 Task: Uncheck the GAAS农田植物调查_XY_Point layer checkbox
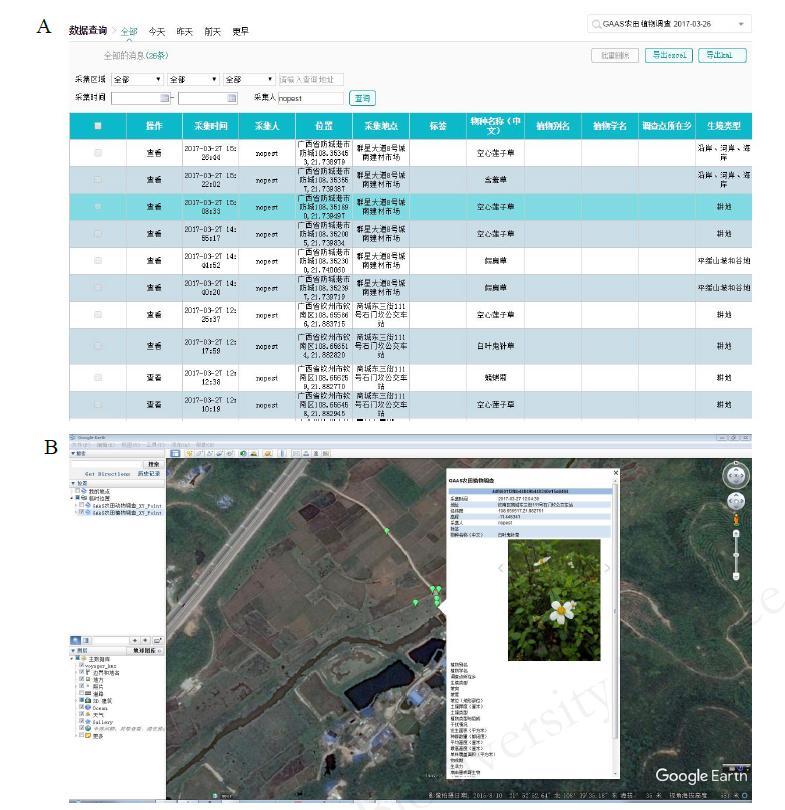(x=82, y=512)
